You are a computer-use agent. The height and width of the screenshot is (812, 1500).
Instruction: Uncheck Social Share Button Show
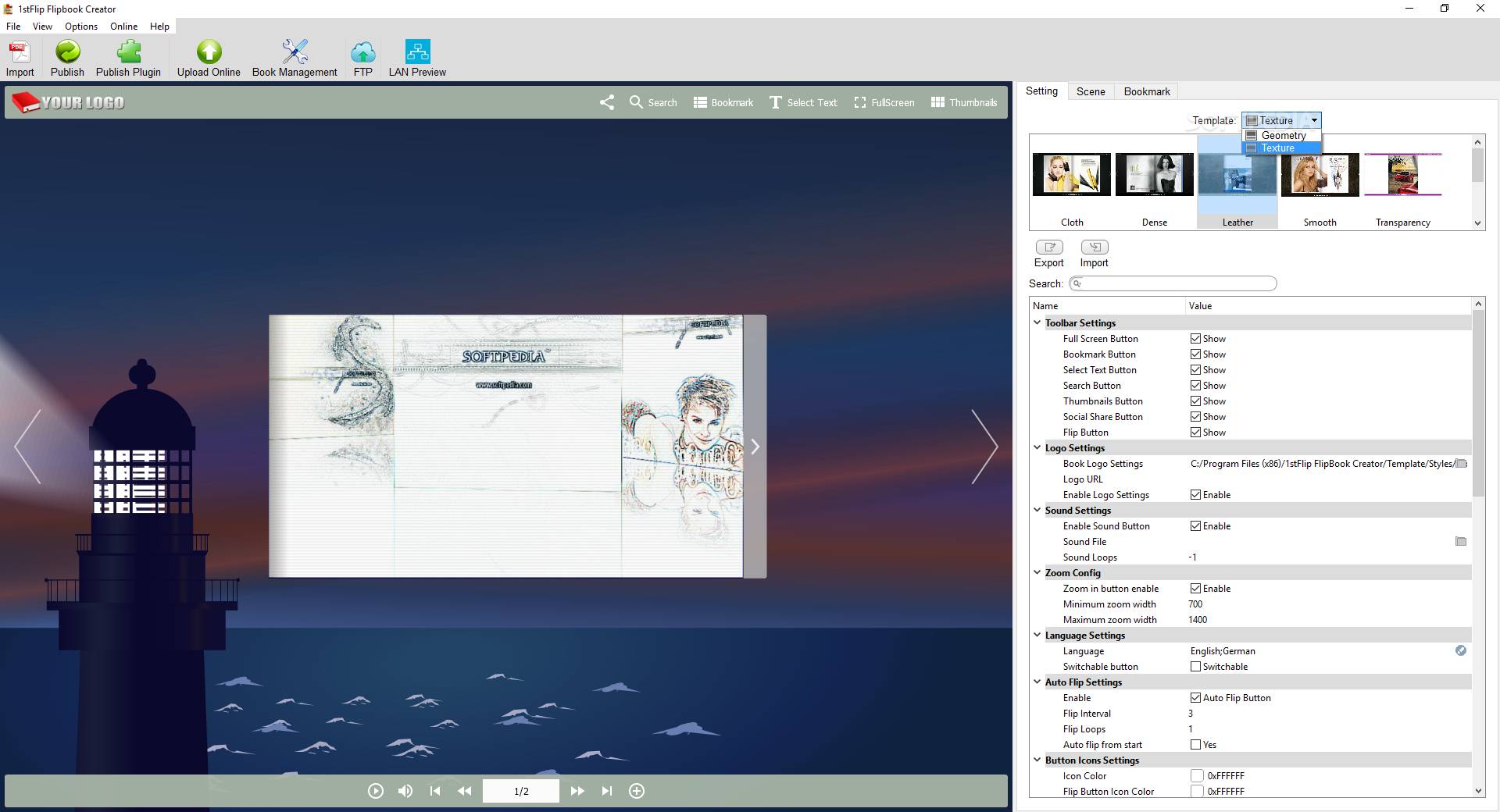1195,417
